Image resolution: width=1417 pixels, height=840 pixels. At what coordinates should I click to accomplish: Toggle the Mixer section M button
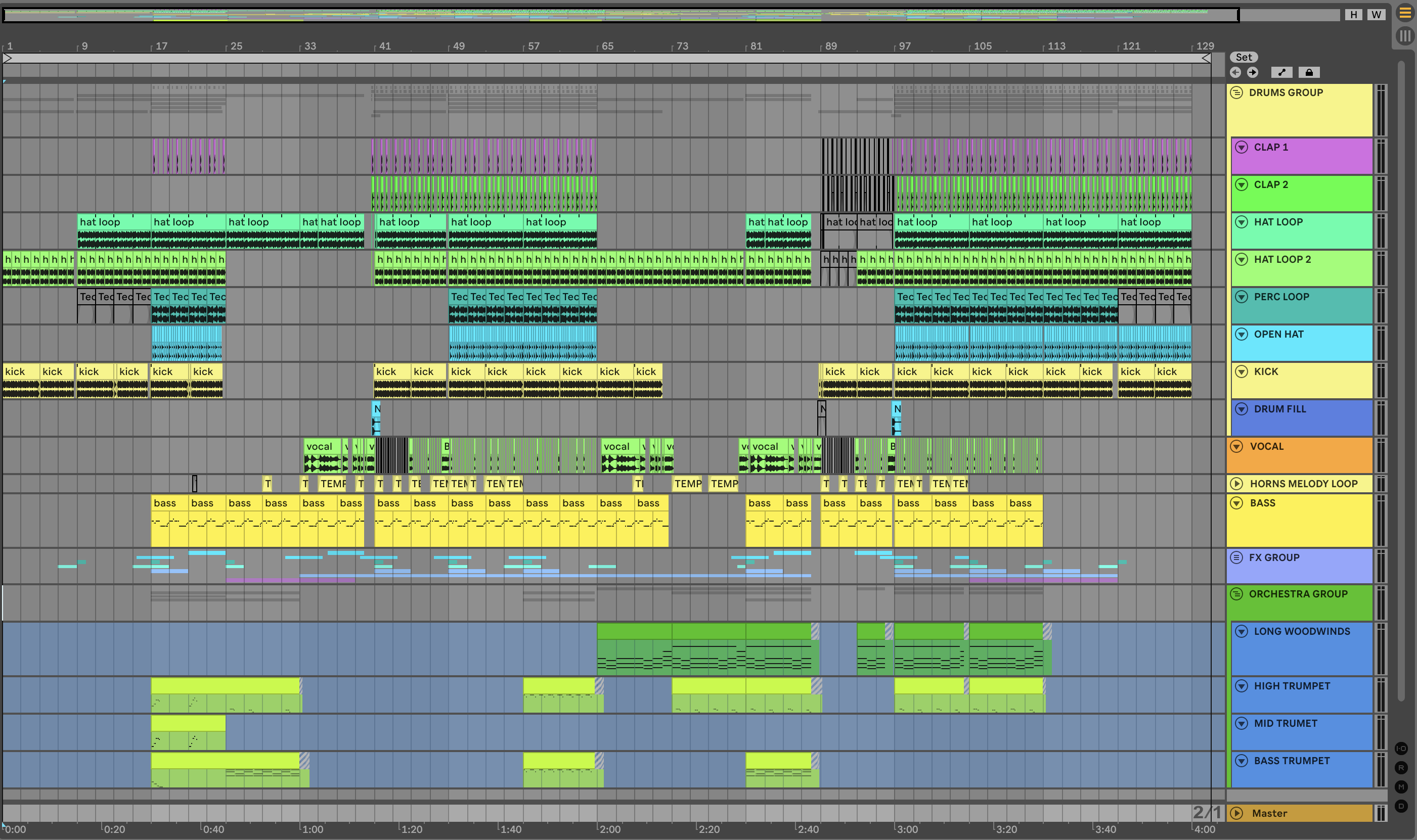1401,787
